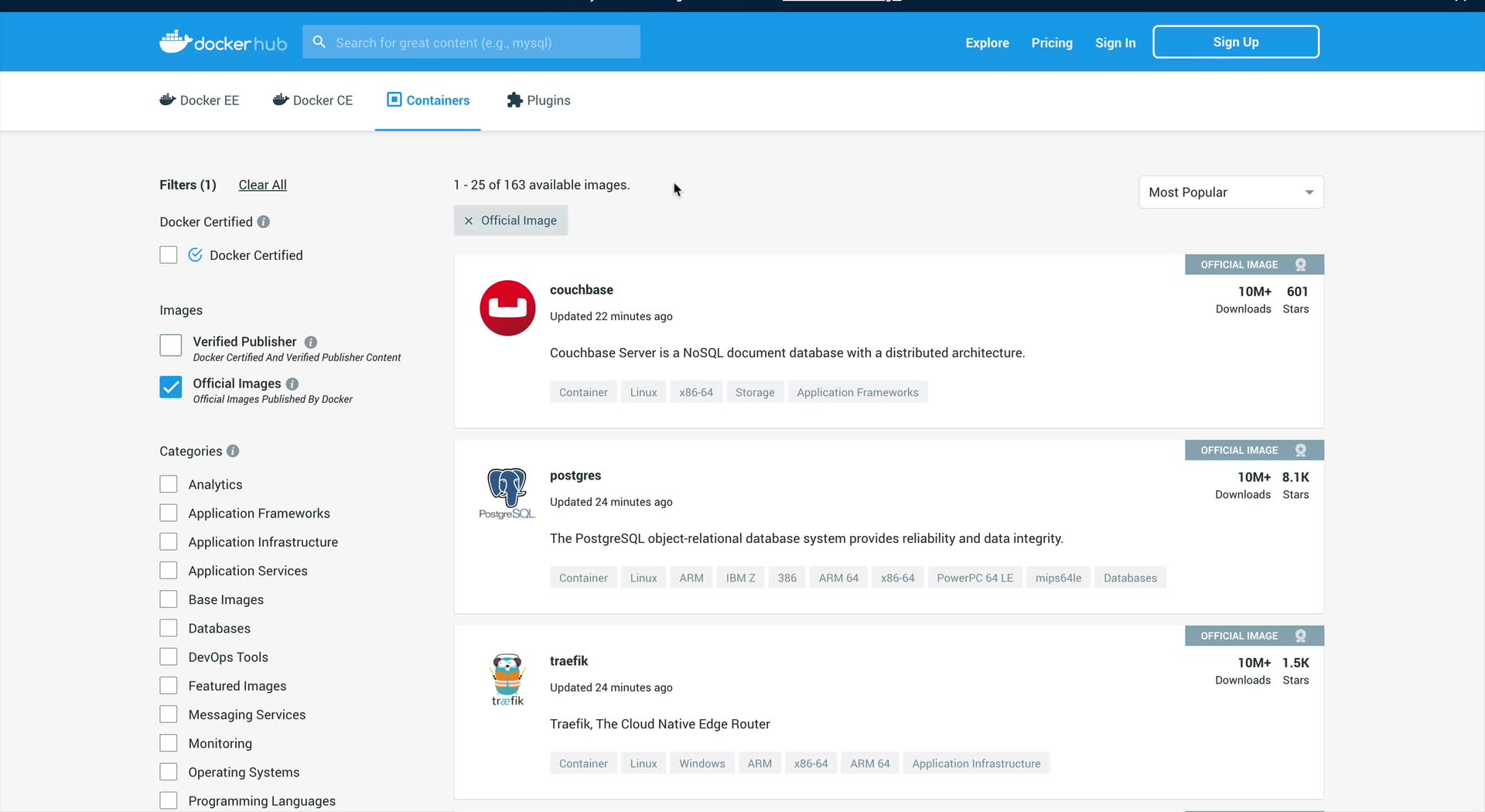Click the Sign Up button
The image size is (1485, 812).
click(1236, 42)
